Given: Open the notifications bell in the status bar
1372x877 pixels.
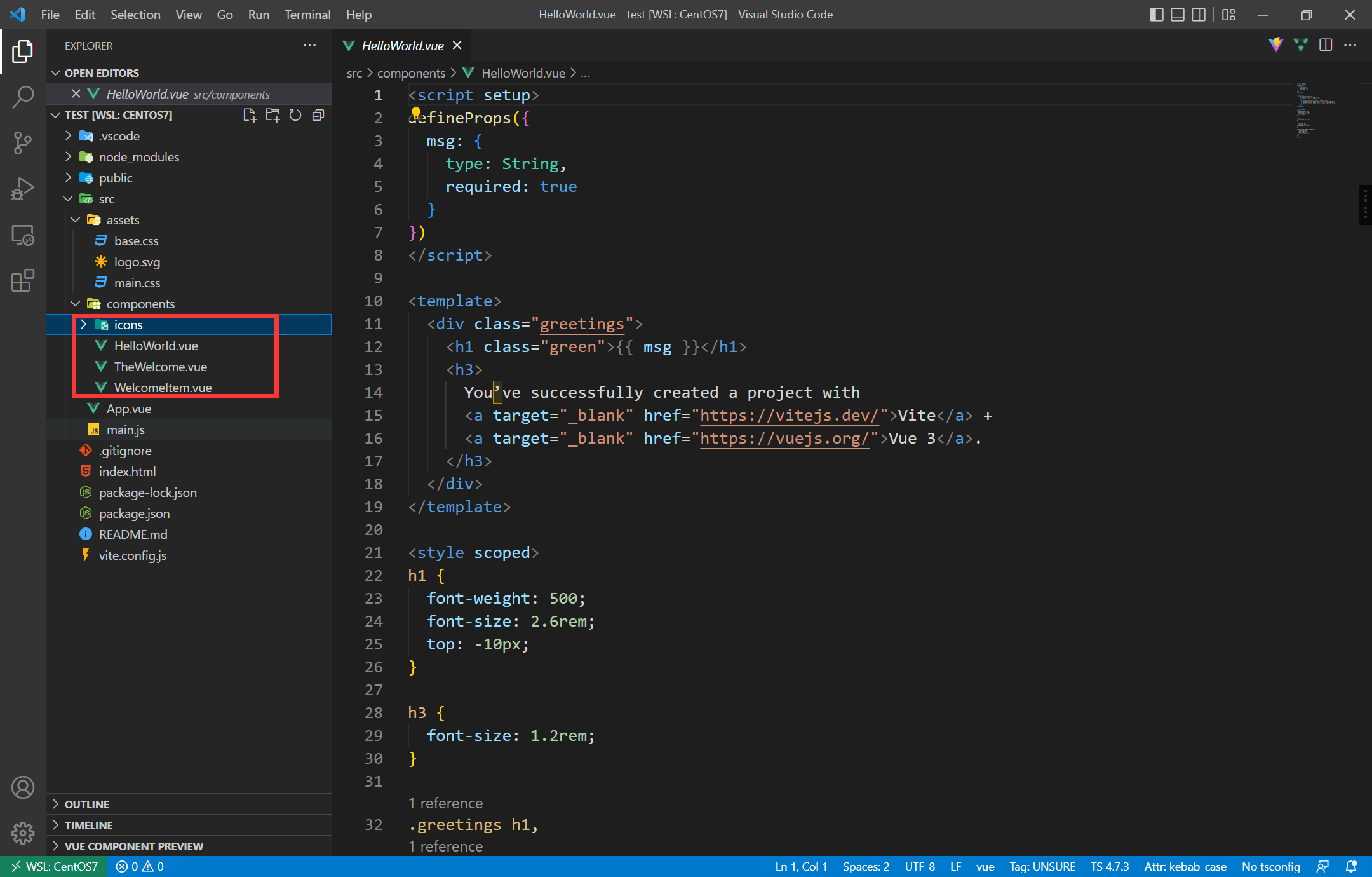Looking at the screenshot, I should 1352,866.
